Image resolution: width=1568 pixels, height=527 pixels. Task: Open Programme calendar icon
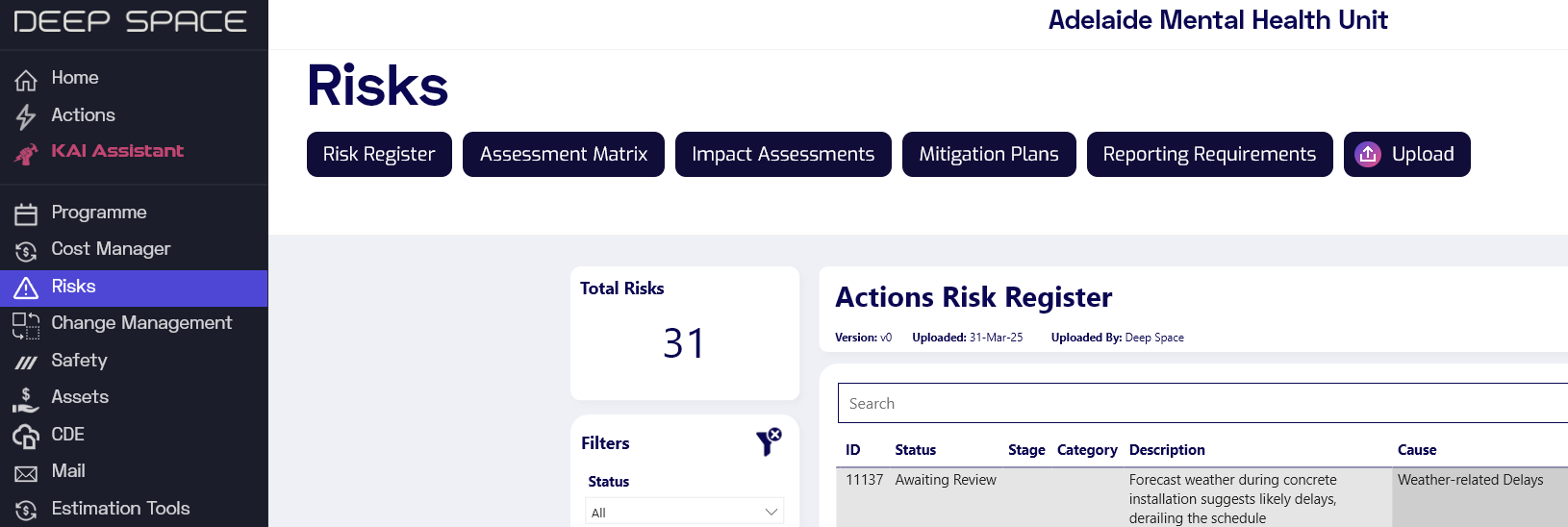(26, 213)
